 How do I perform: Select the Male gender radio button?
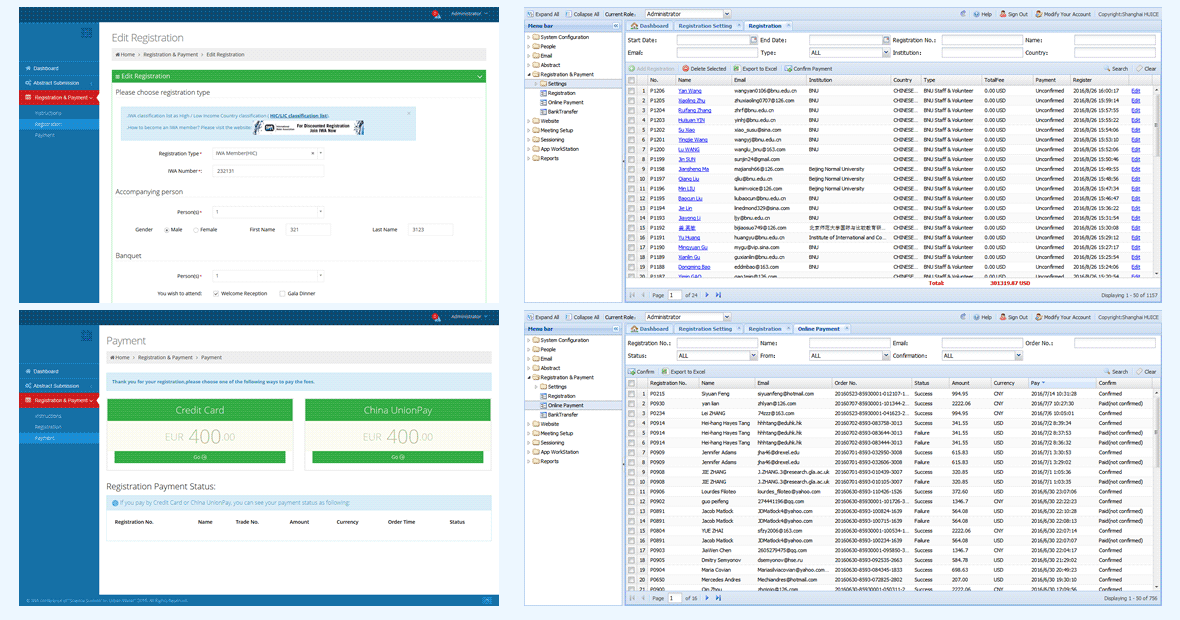(166, 230)
